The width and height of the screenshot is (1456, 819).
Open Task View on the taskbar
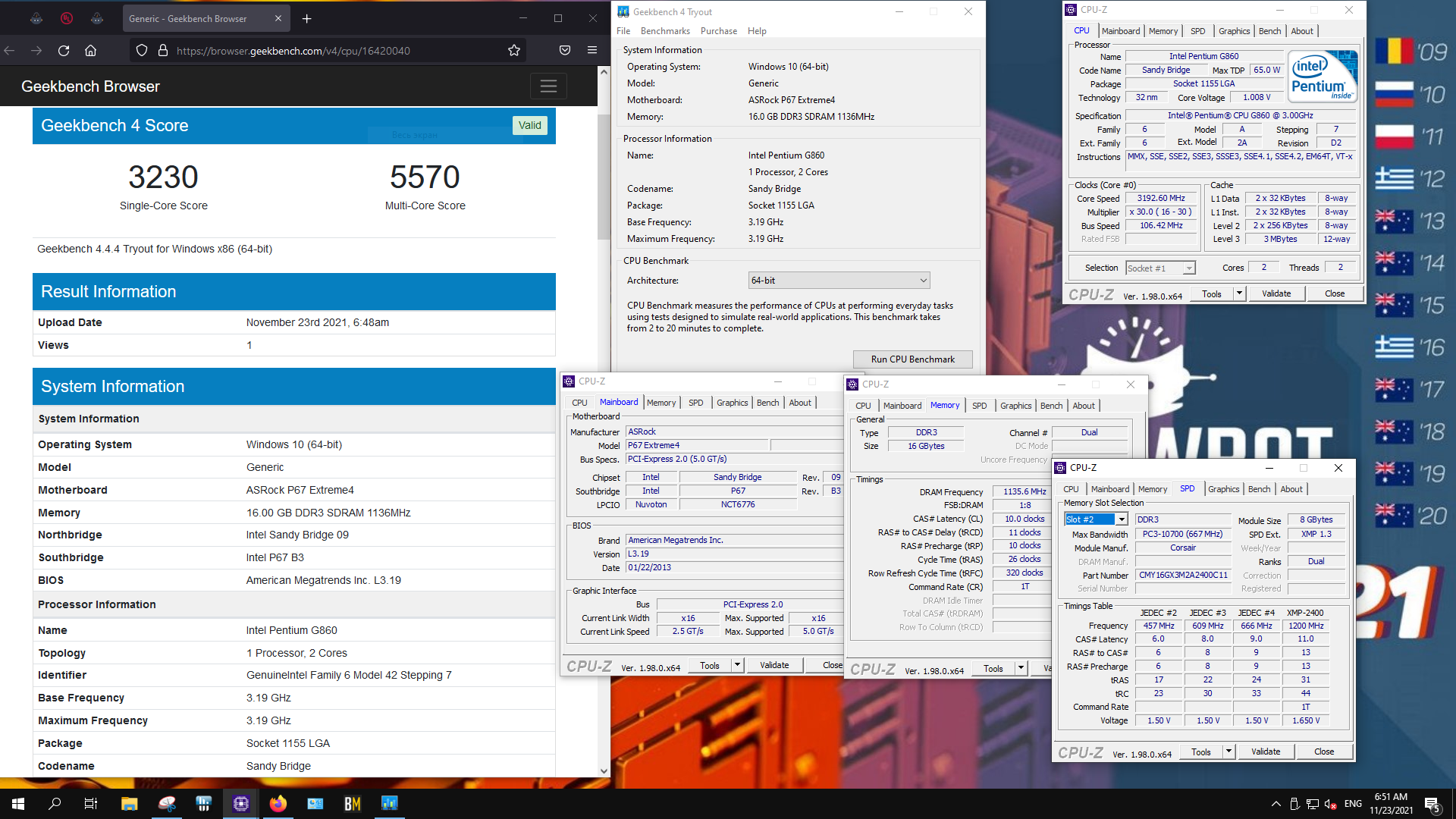click(91, 804)
